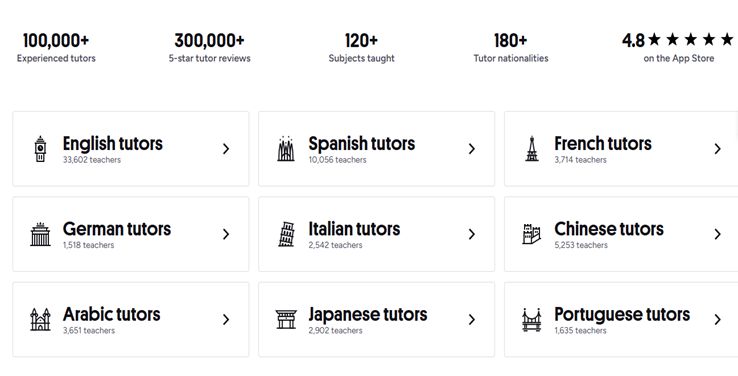738x376 pixels.
Task: Open the French tutors card title
Action: (x=602, y=144)
